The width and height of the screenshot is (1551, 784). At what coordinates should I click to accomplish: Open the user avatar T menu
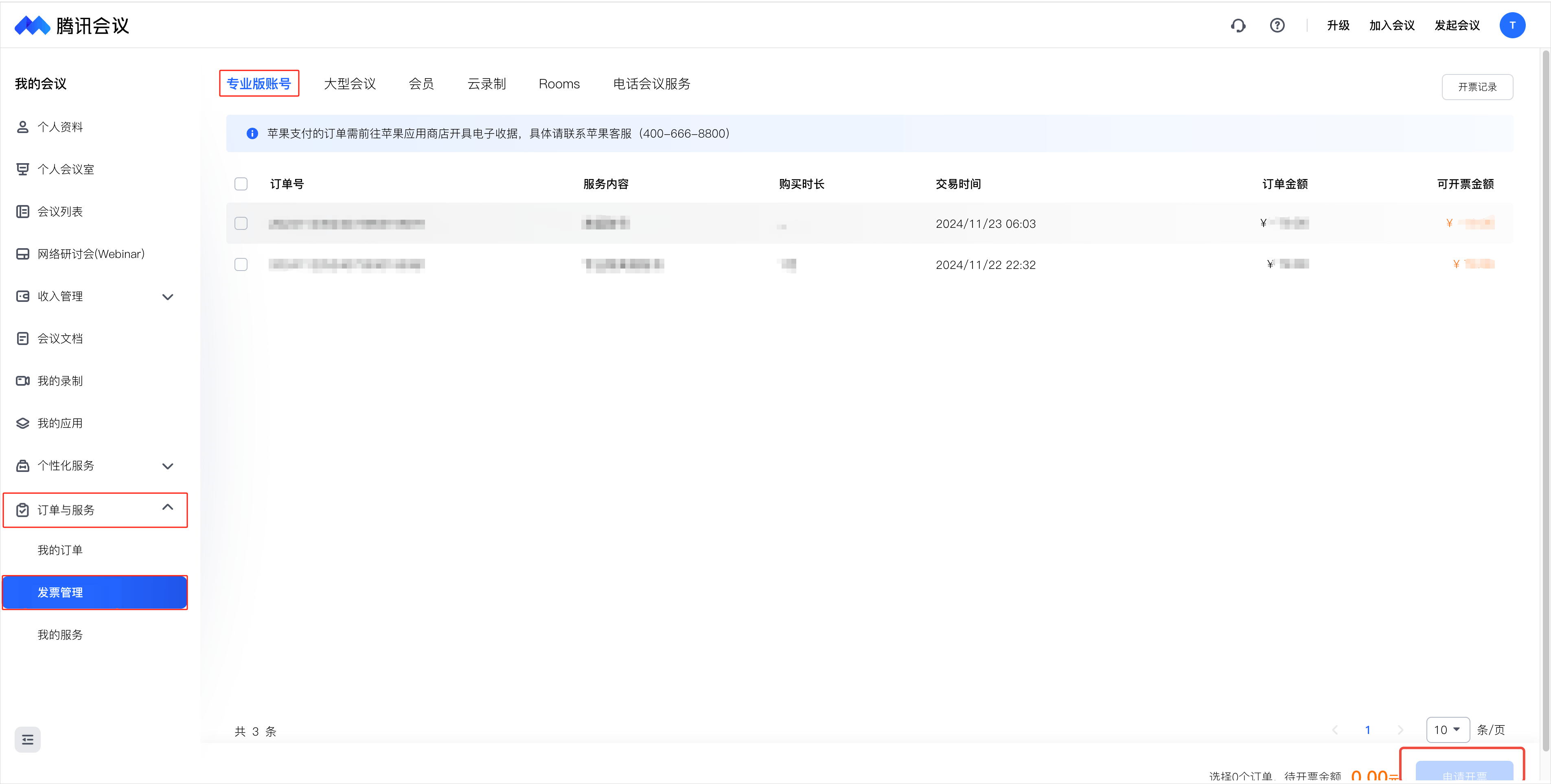pos(1512,25)
